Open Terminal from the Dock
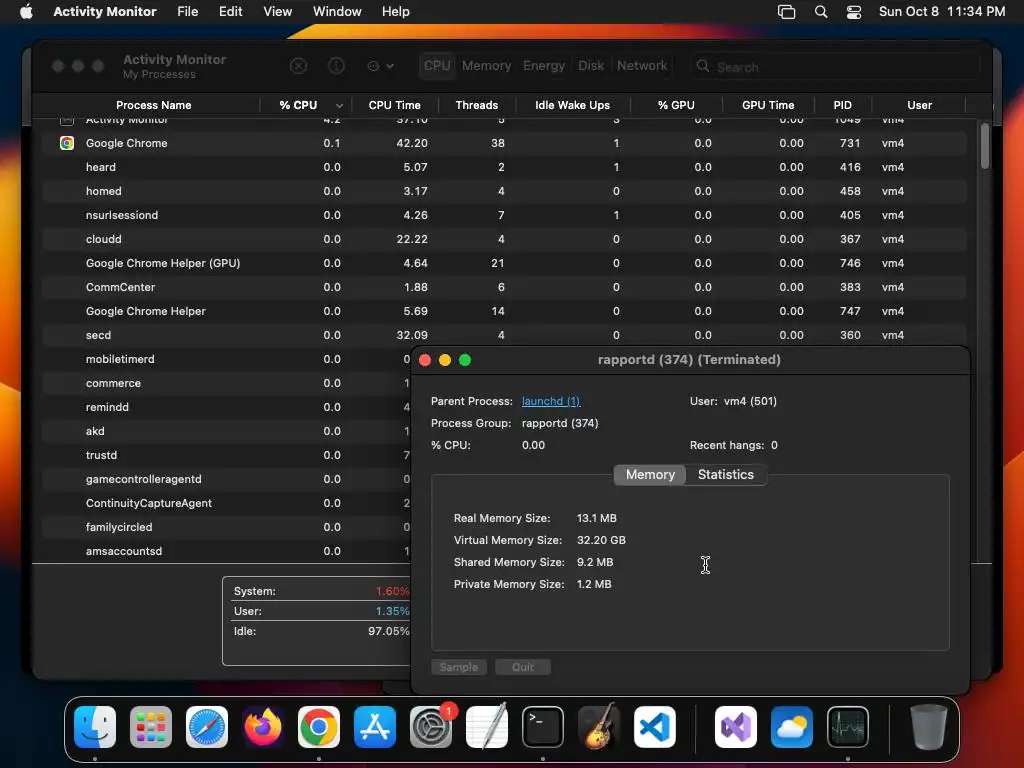The width and height of the screenshot is (1024, 768). pos(543,727)
